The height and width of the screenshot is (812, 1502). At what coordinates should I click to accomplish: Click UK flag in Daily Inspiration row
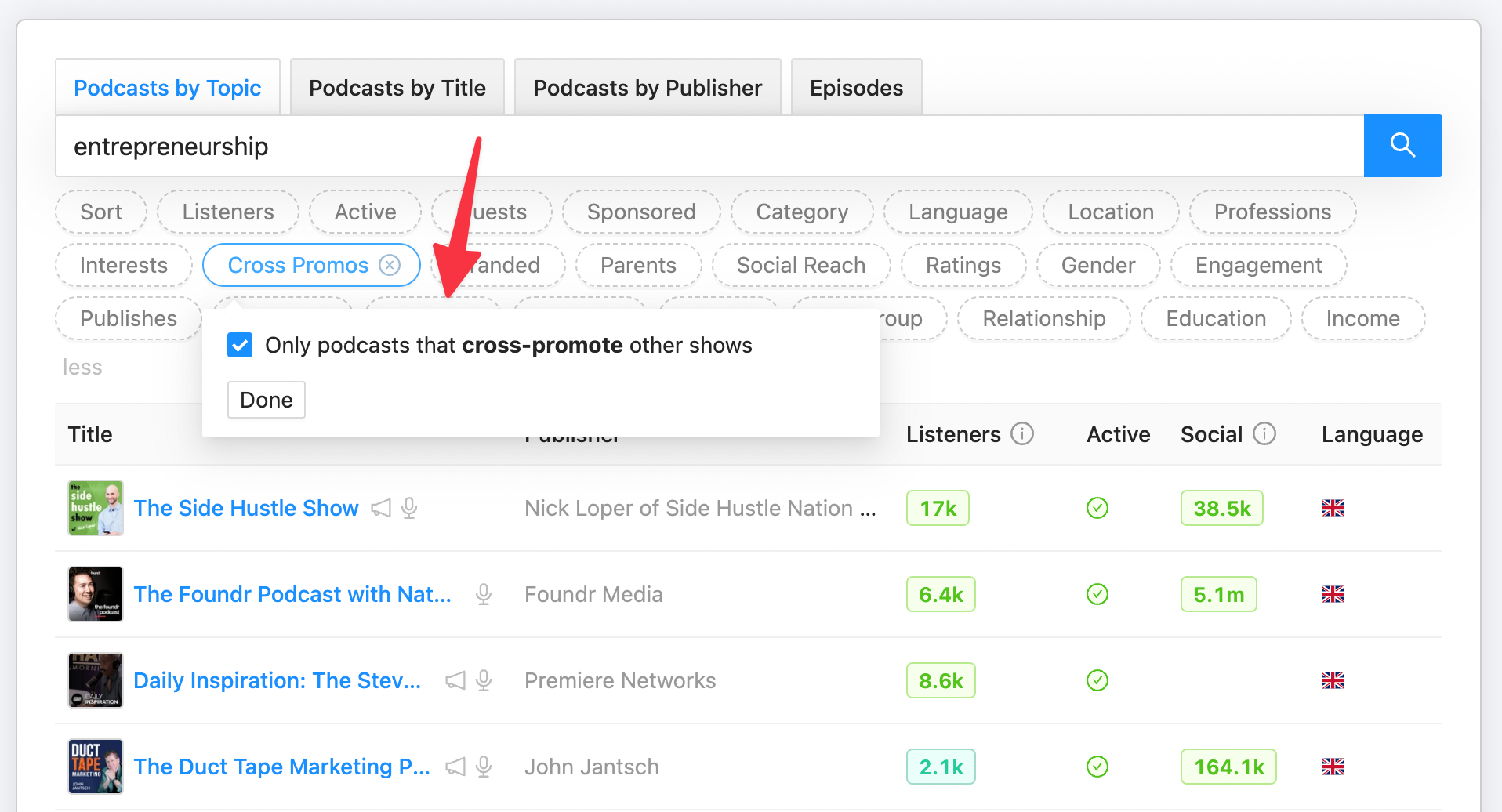point(1333,680)
